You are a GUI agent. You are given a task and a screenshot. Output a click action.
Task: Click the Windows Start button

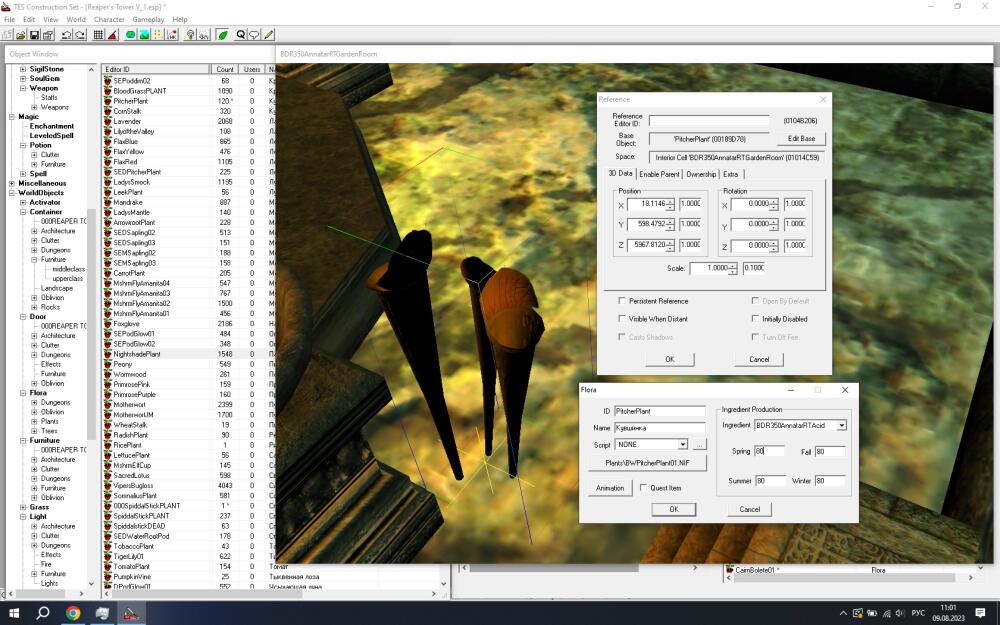(13, 614)
